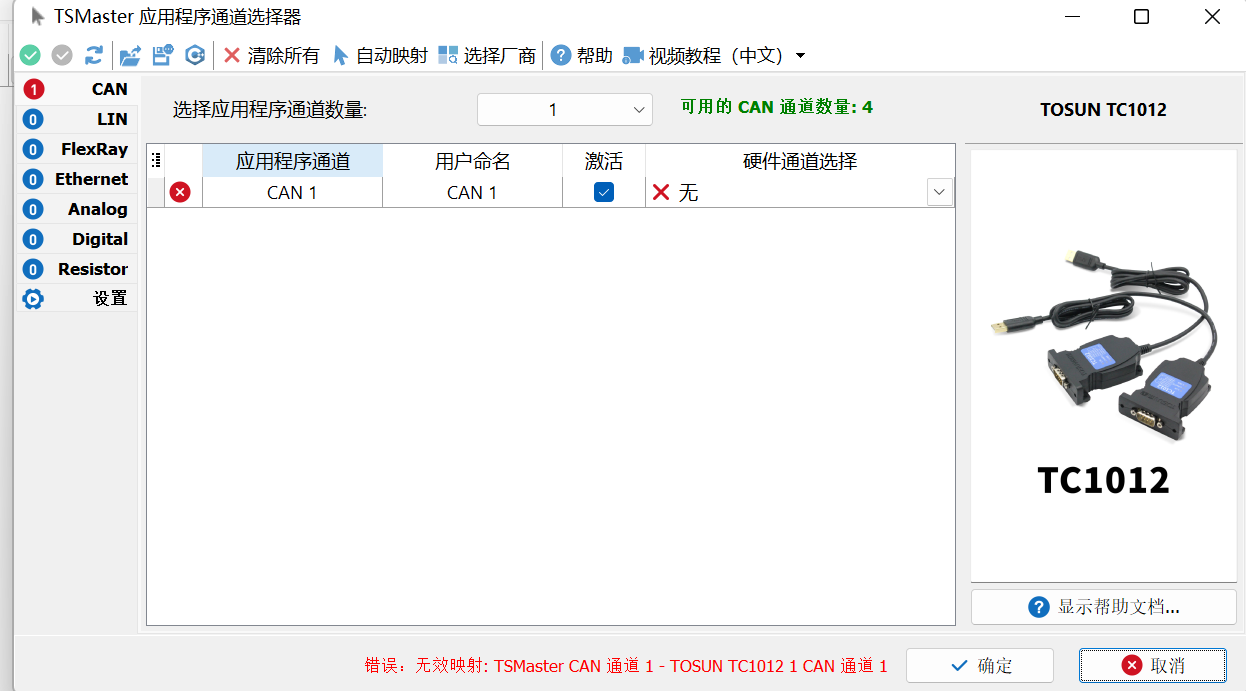Switch to the Digital tab
This screenshot has height=691, width=1246.
point(77,239)
